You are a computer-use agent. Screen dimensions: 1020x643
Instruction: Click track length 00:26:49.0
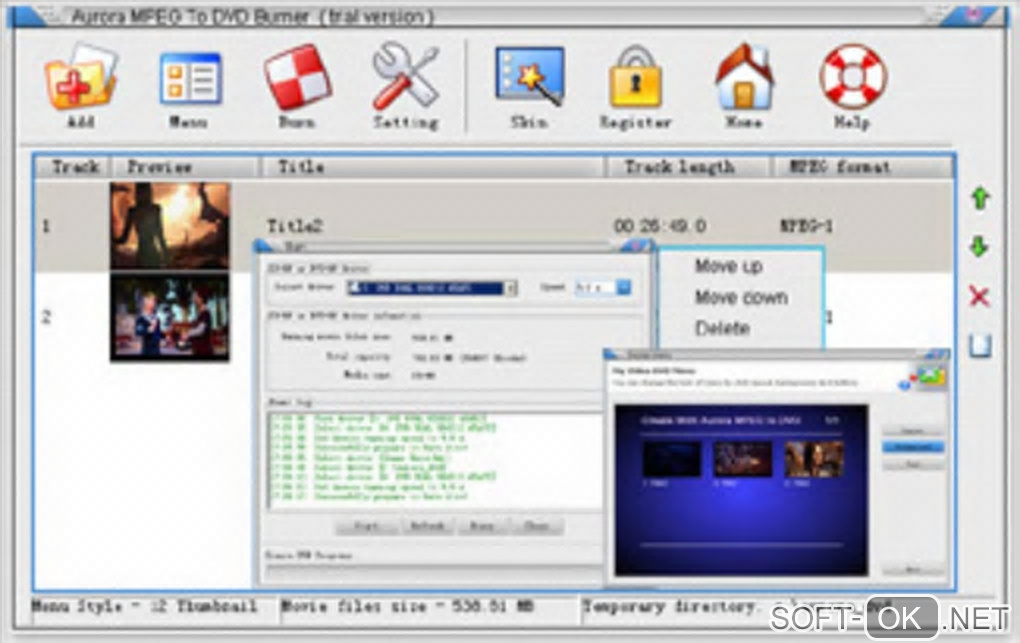(660, 226)
